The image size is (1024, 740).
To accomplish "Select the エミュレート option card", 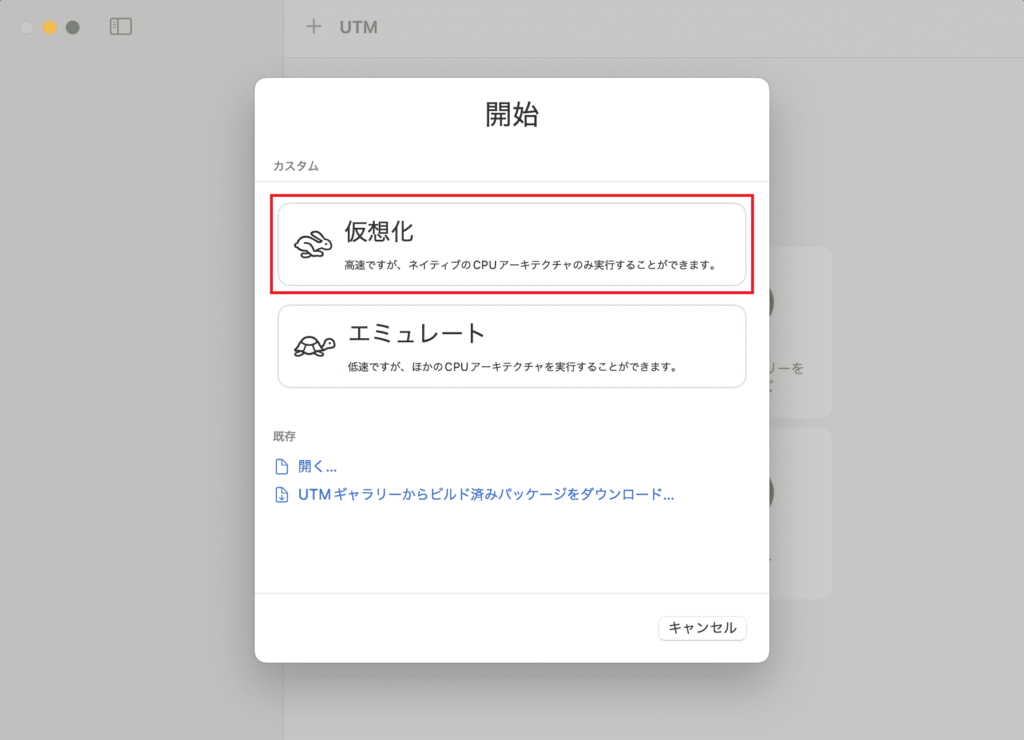I will 511,346.
